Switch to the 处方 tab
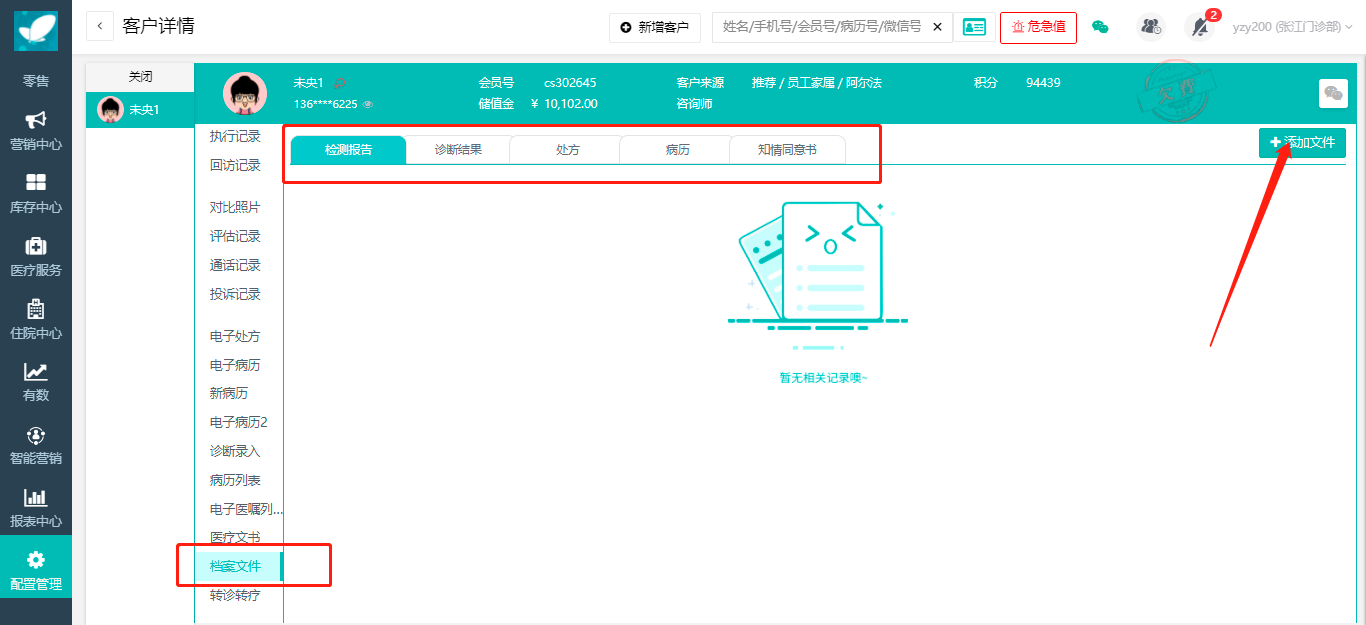Viewport: 1366px width, 625px height. click(568, 150)
